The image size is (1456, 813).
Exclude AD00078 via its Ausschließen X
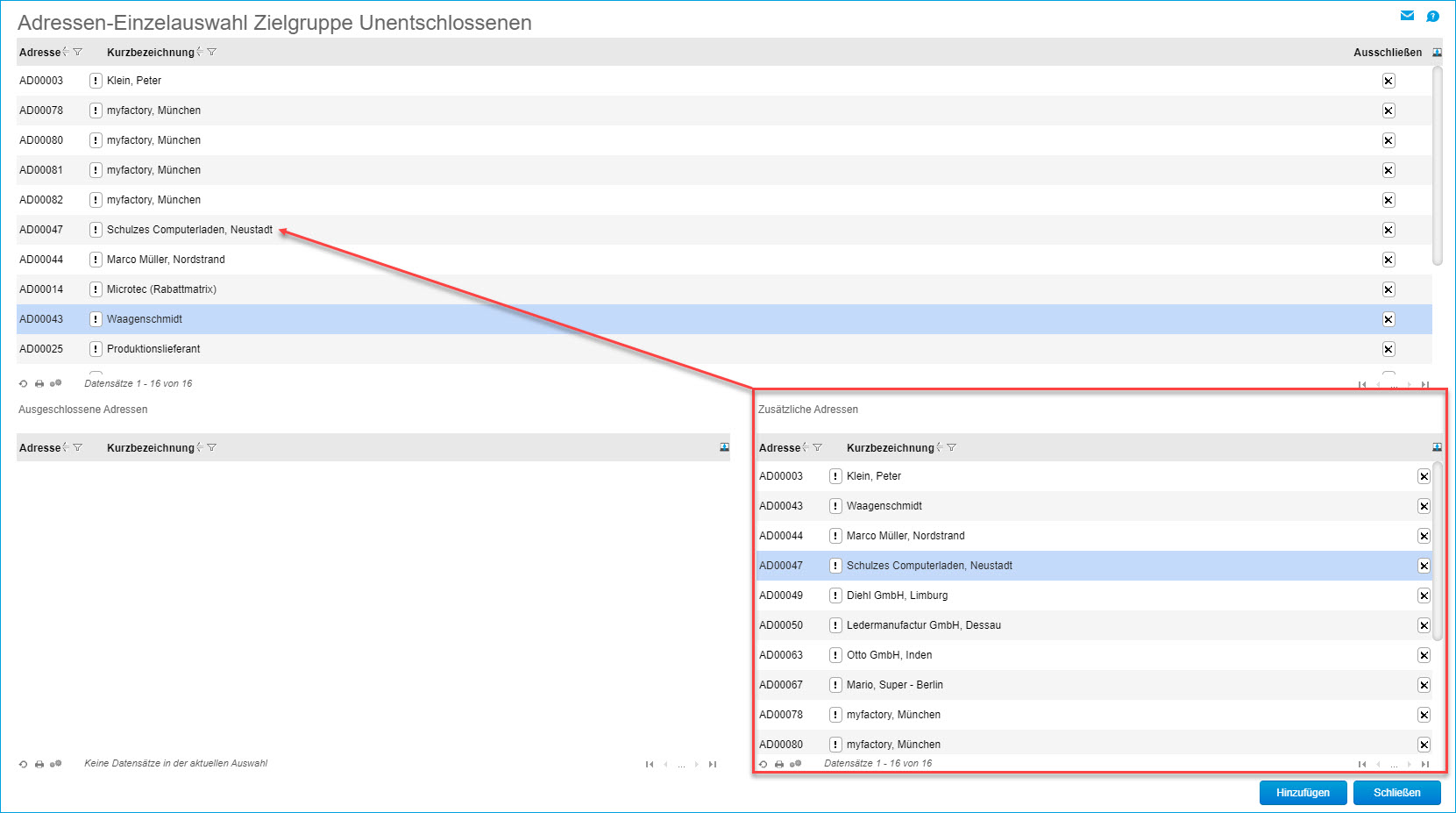click(1389, 111)
